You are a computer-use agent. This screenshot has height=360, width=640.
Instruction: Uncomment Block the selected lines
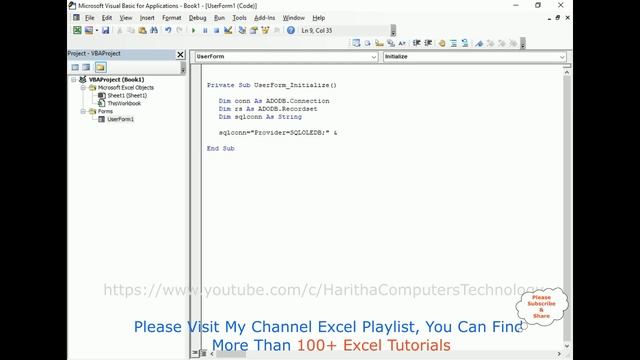[465, 43]
